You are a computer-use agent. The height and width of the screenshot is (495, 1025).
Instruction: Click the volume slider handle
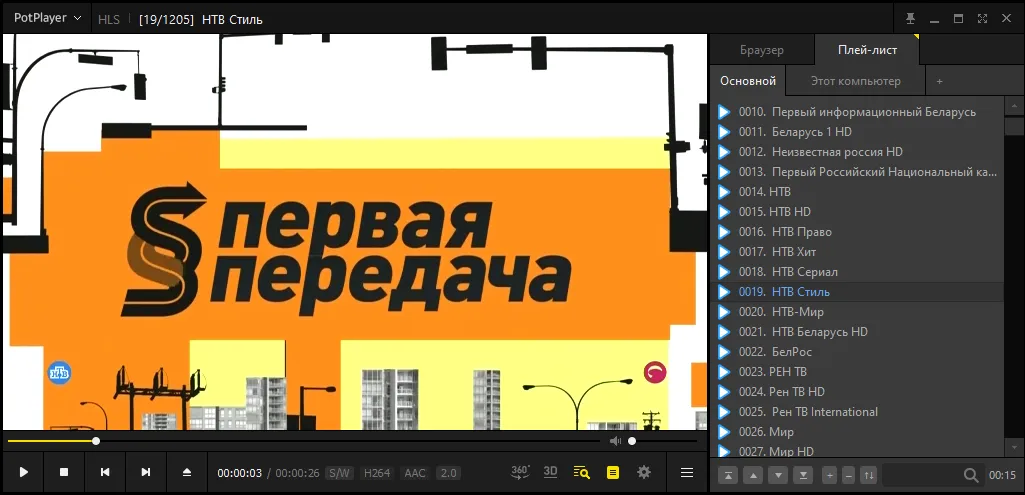(x=632, y=441)
